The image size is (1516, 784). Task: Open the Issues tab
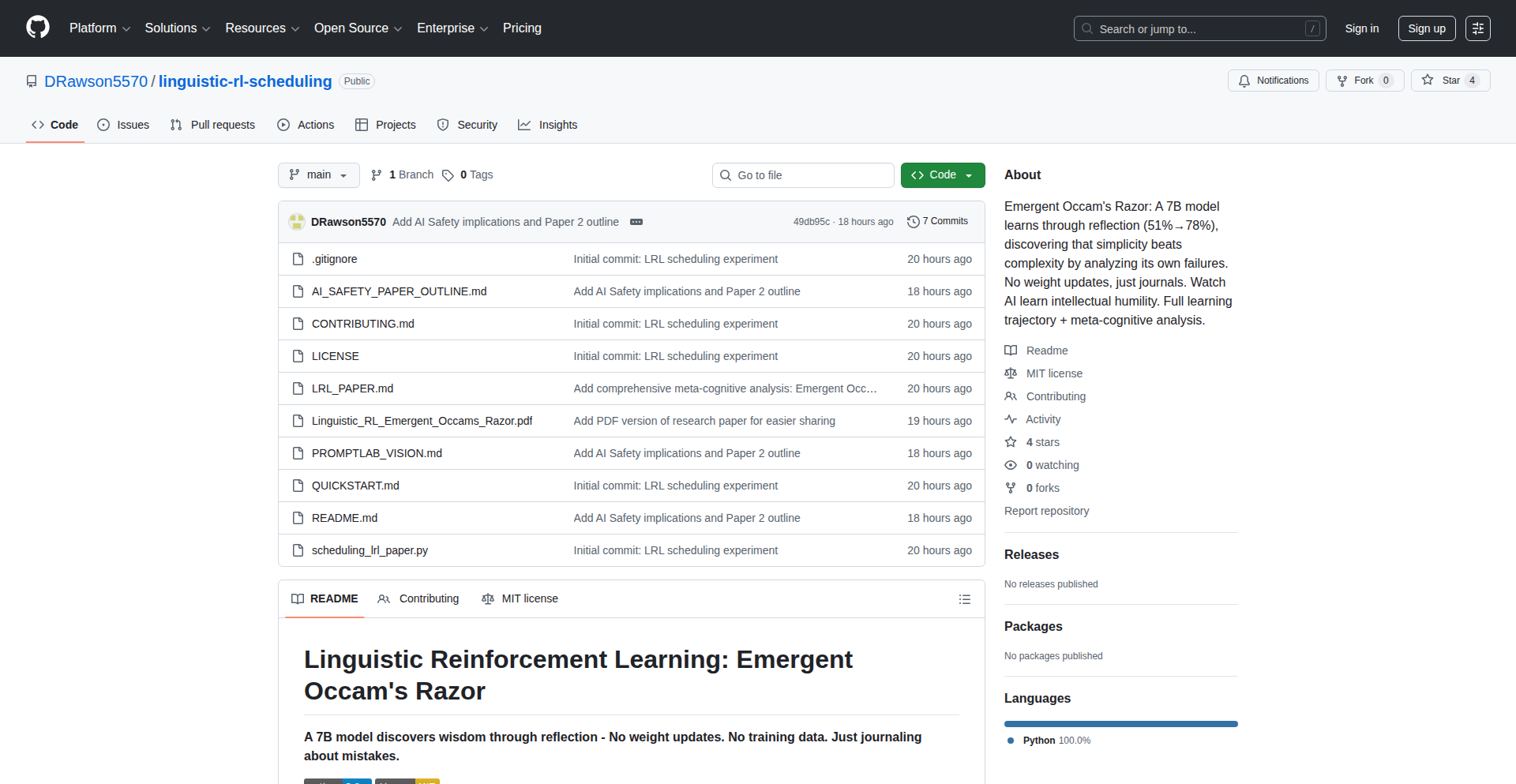(123, 125)
